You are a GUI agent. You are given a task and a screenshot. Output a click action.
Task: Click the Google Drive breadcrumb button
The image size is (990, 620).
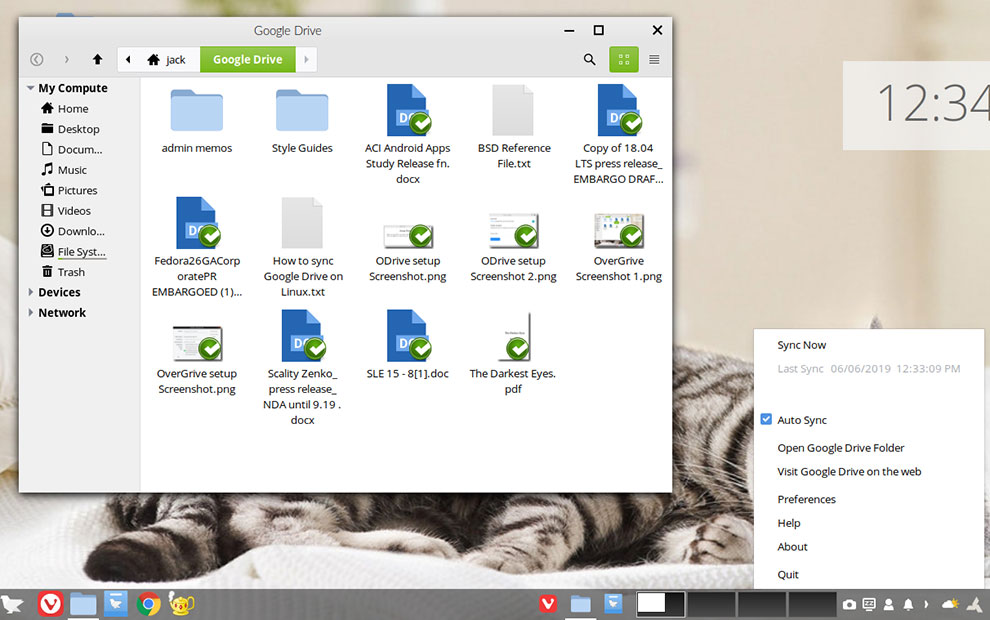248,59
